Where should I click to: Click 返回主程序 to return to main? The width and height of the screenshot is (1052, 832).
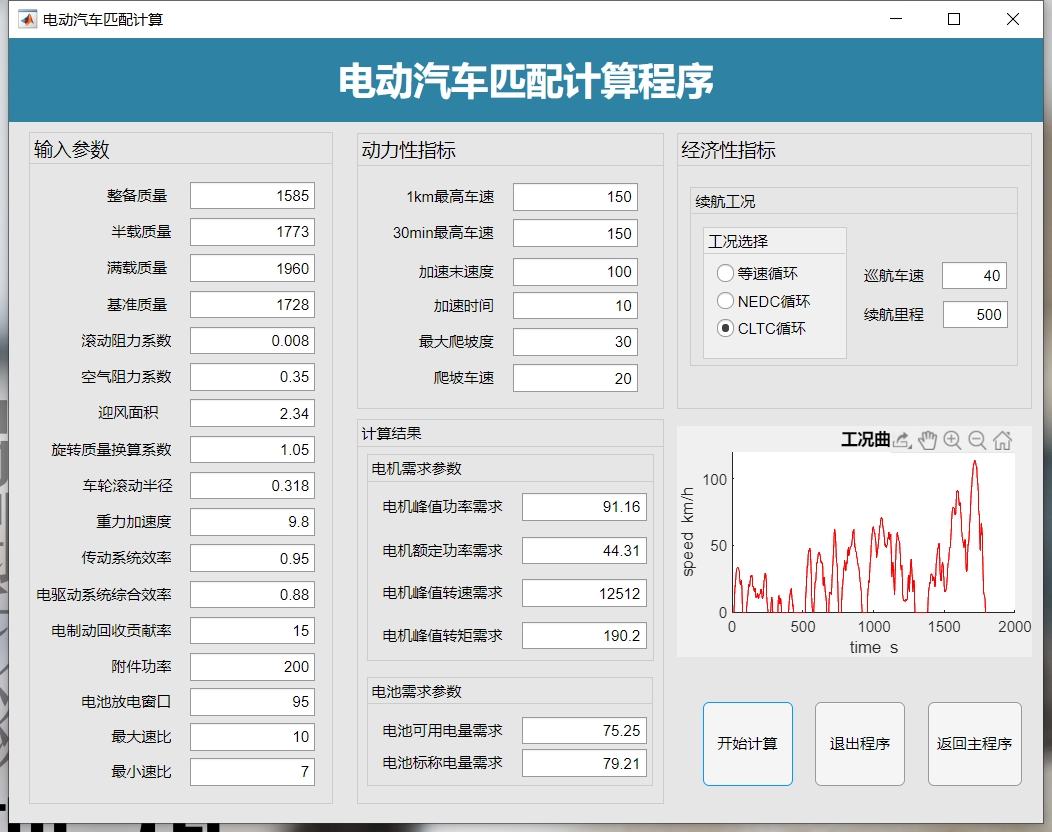click(974, 743)
